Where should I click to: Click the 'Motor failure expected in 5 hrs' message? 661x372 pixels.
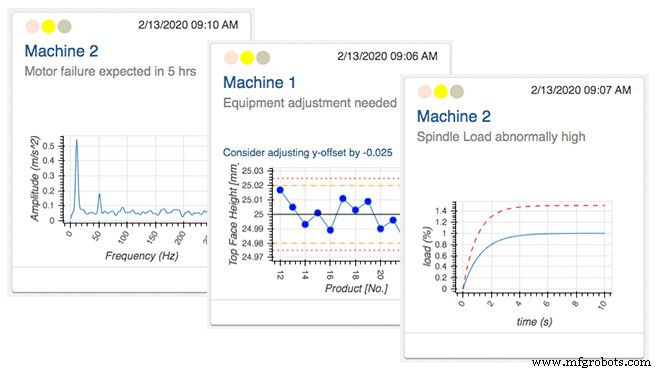pyautogui.click(x=110, y=71)
